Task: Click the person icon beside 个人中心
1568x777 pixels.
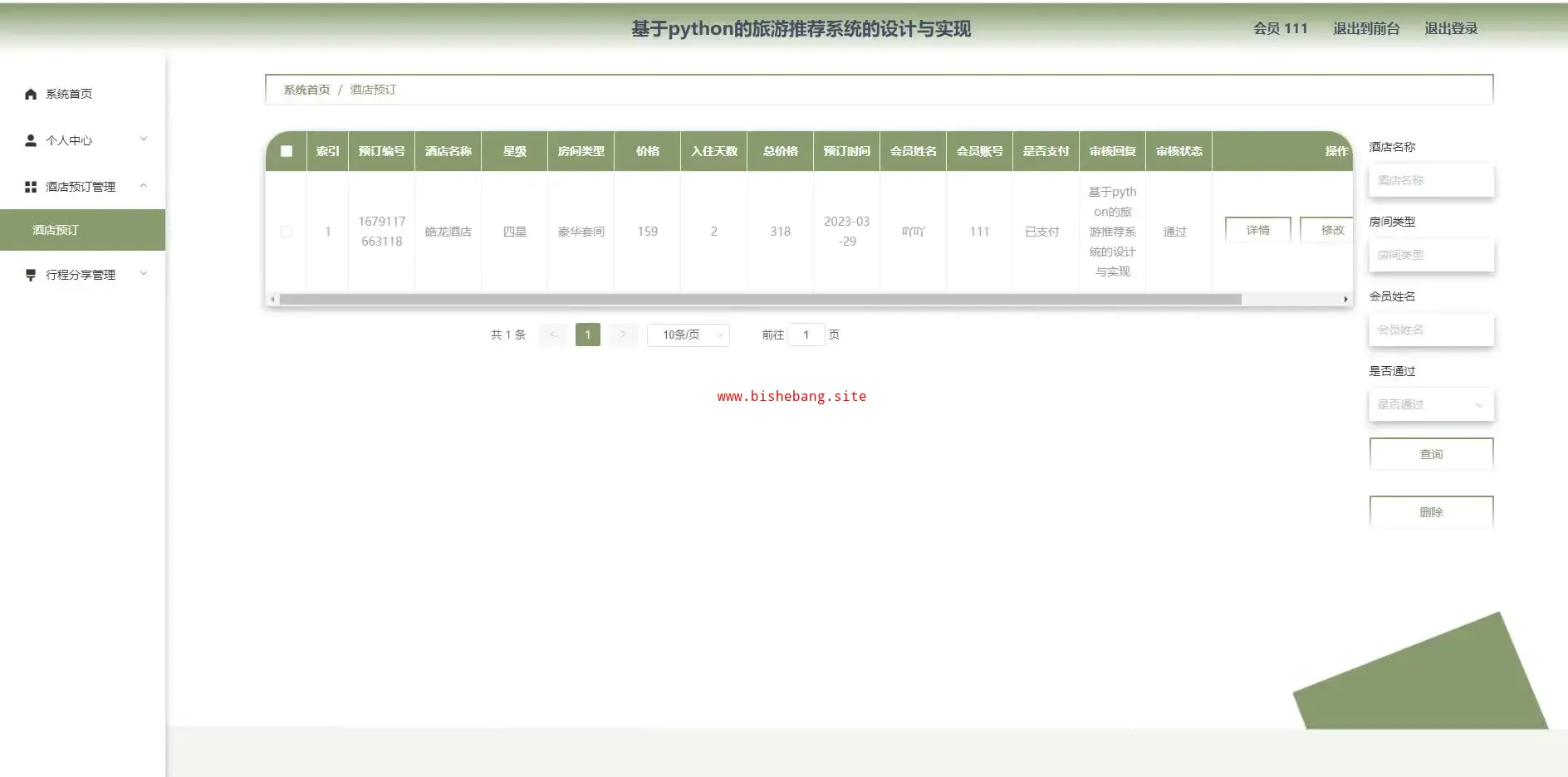Action: pos(31,140)
